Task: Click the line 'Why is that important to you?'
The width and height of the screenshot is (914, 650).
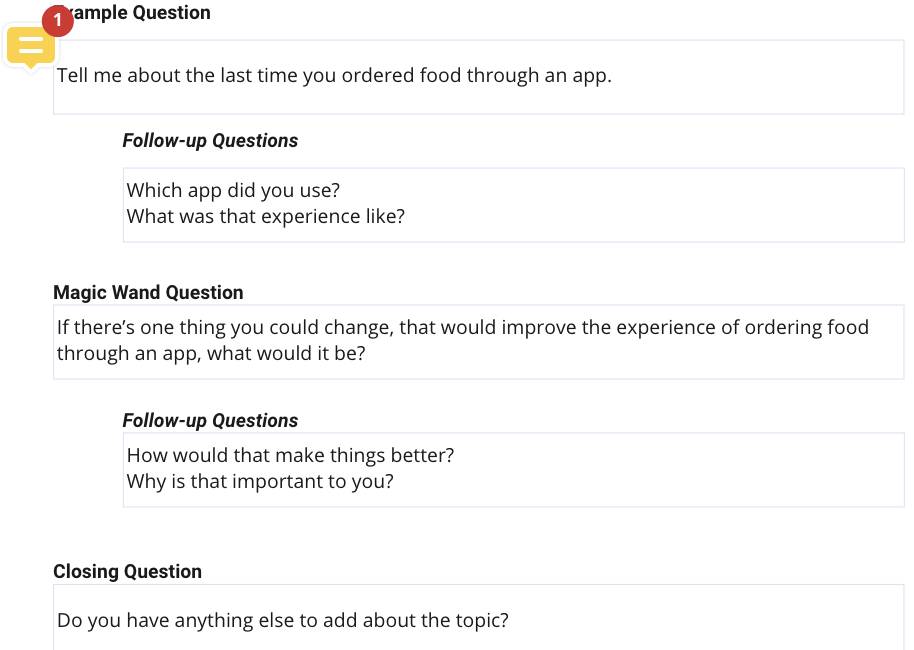Action: pyautogui.click(x=260, y=482)
